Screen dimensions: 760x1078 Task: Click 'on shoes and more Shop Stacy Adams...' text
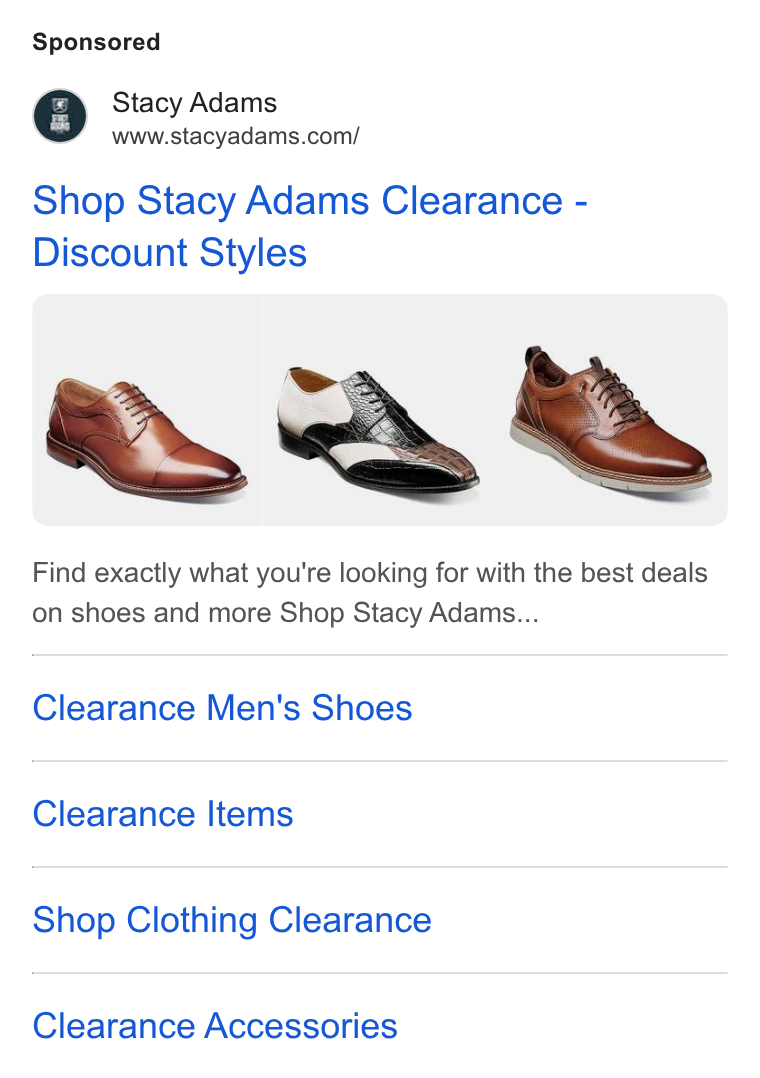pos(285,613)
